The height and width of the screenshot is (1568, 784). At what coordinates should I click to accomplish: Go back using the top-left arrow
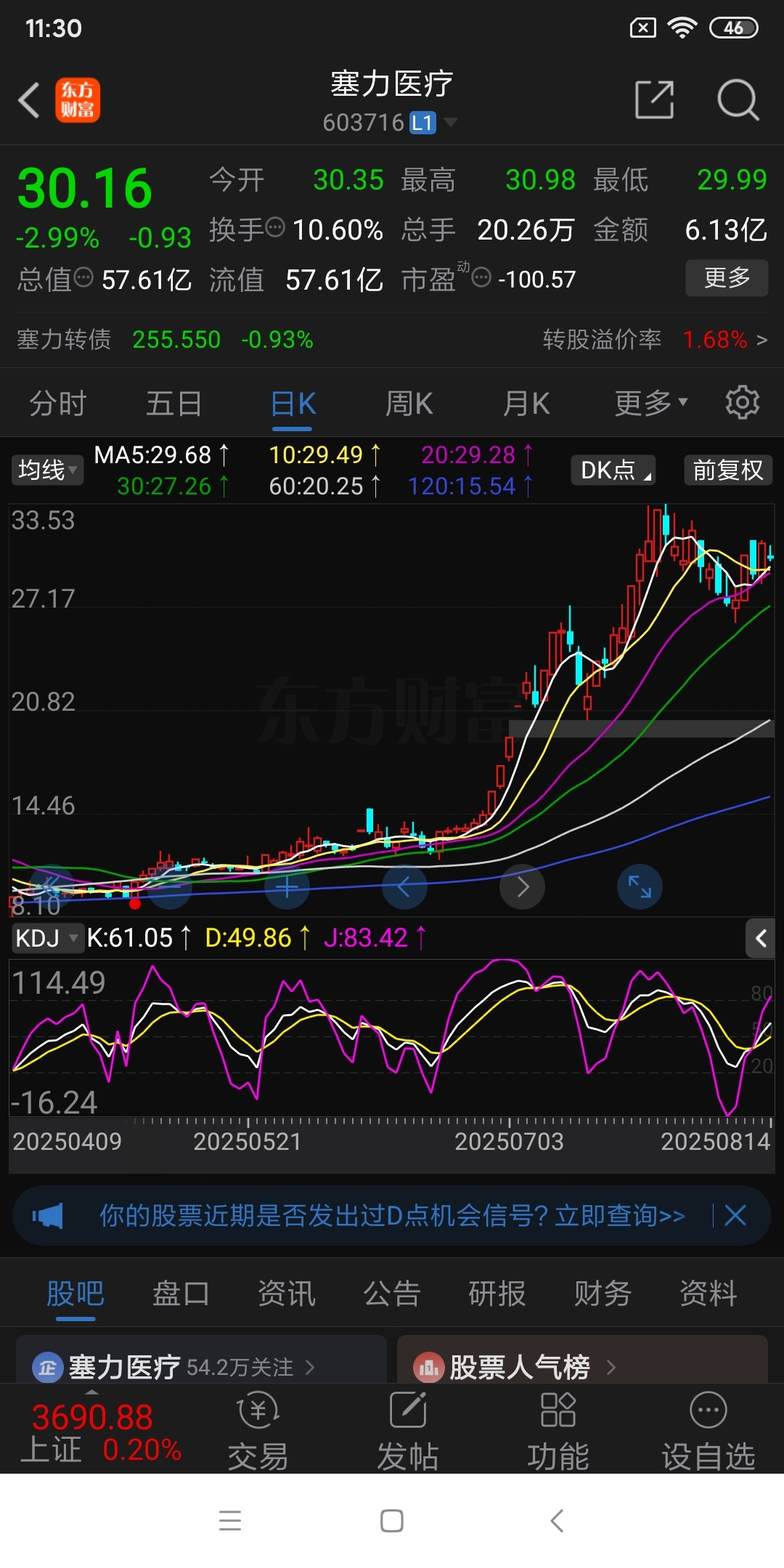(29, 100)
